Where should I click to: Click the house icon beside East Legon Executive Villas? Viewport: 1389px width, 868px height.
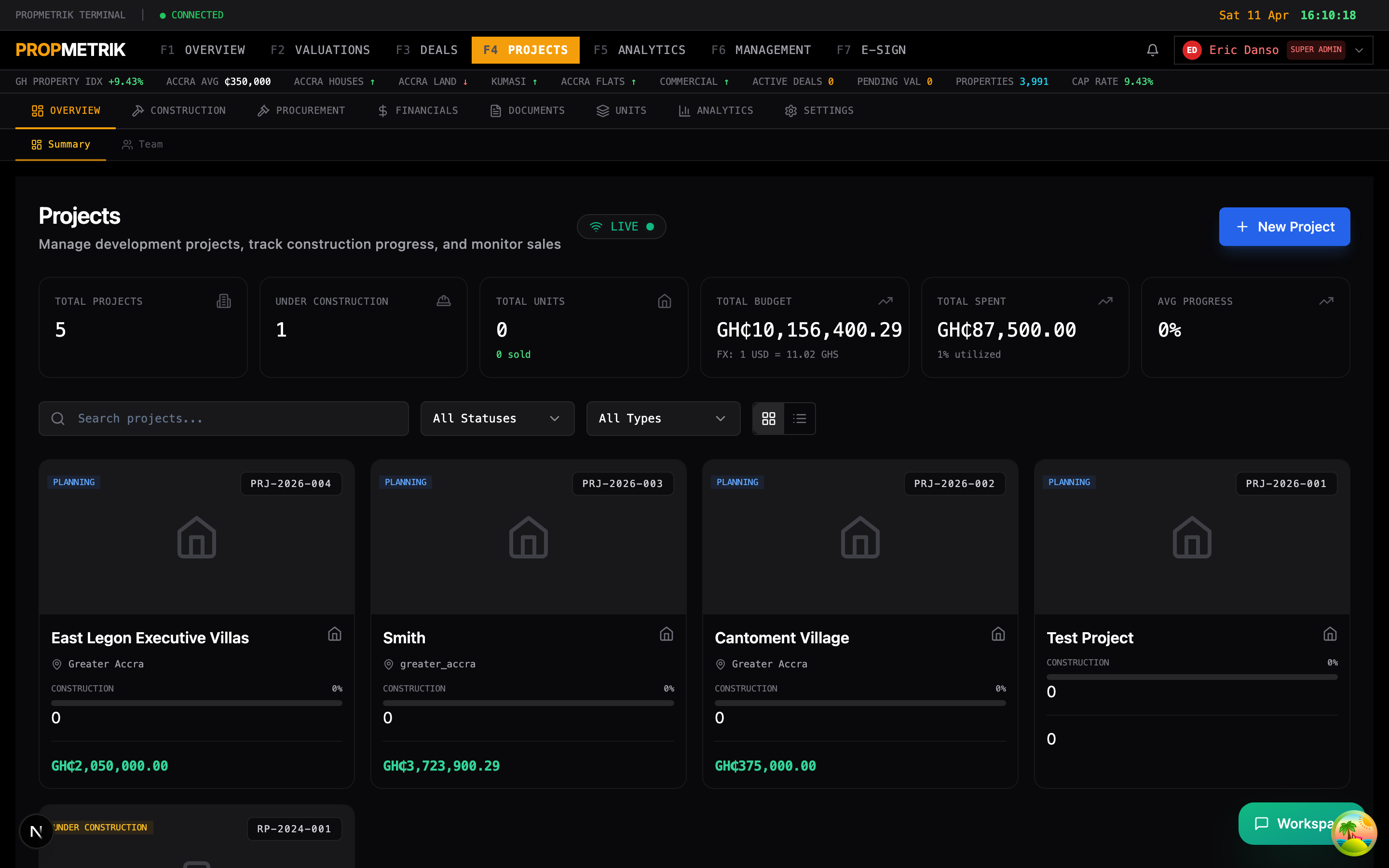click(x=335, y=634)
